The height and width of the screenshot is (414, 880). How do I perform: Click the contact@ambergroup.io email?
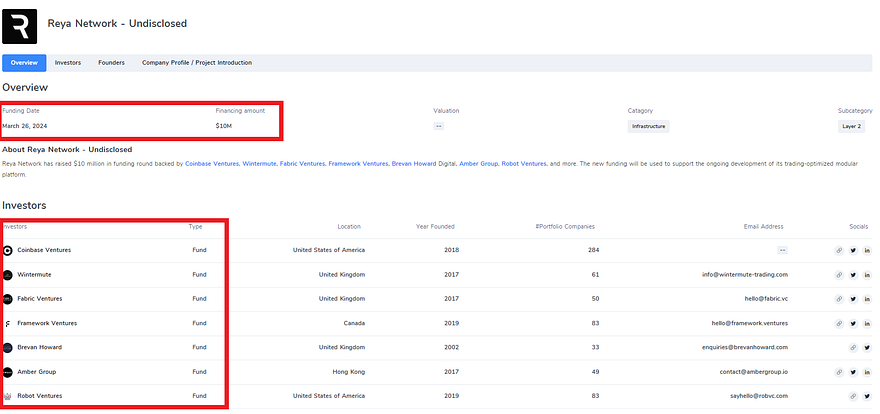(x=754, y=372)
